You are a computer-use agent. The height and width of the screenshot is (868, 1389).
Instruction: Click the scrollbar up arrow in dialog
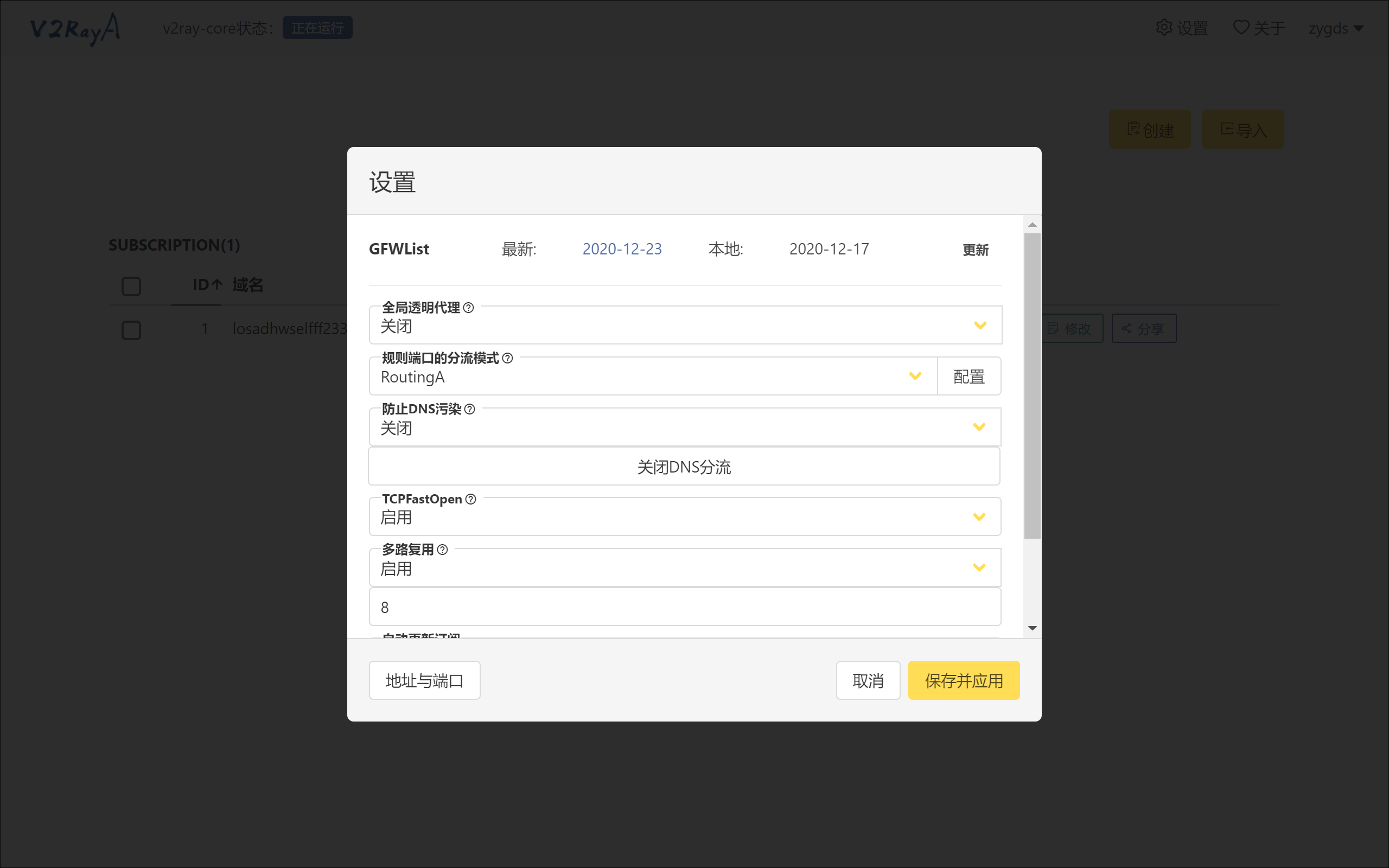click(x=1032, y=225)
